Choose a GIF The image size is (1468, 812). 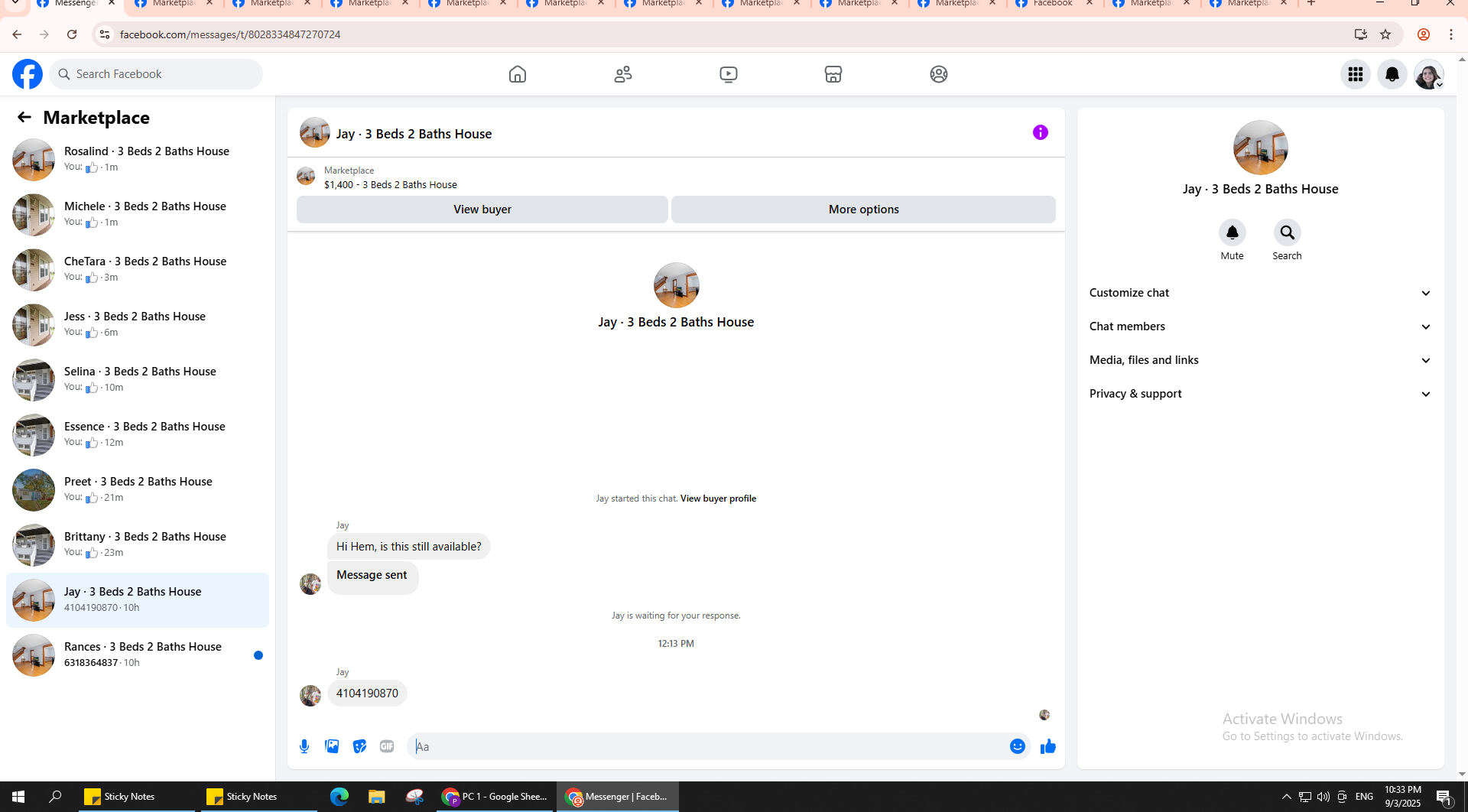(x=387, y=746)
